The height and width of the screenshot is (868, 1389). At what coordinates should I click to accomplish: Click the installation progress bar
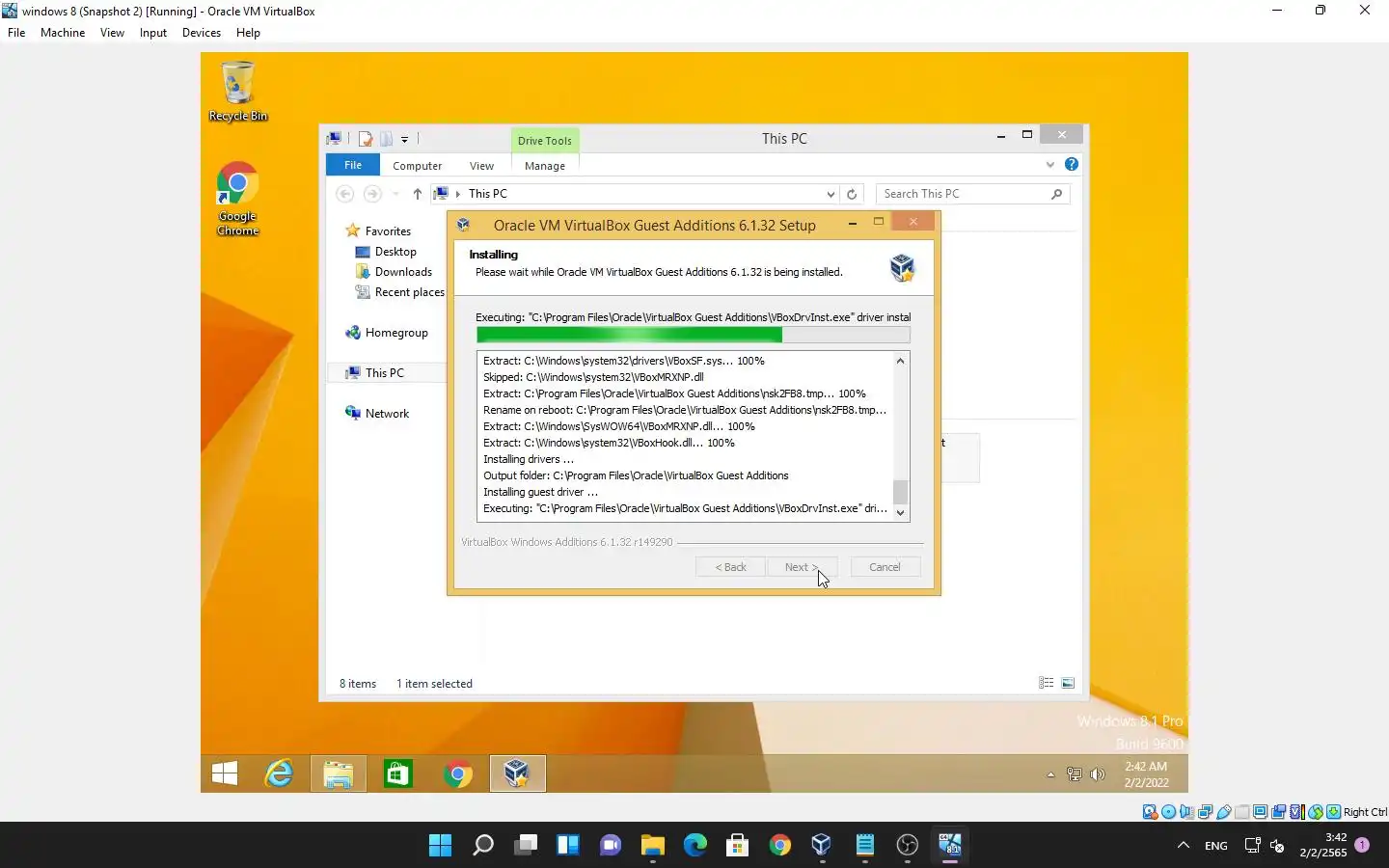[693, 335]
